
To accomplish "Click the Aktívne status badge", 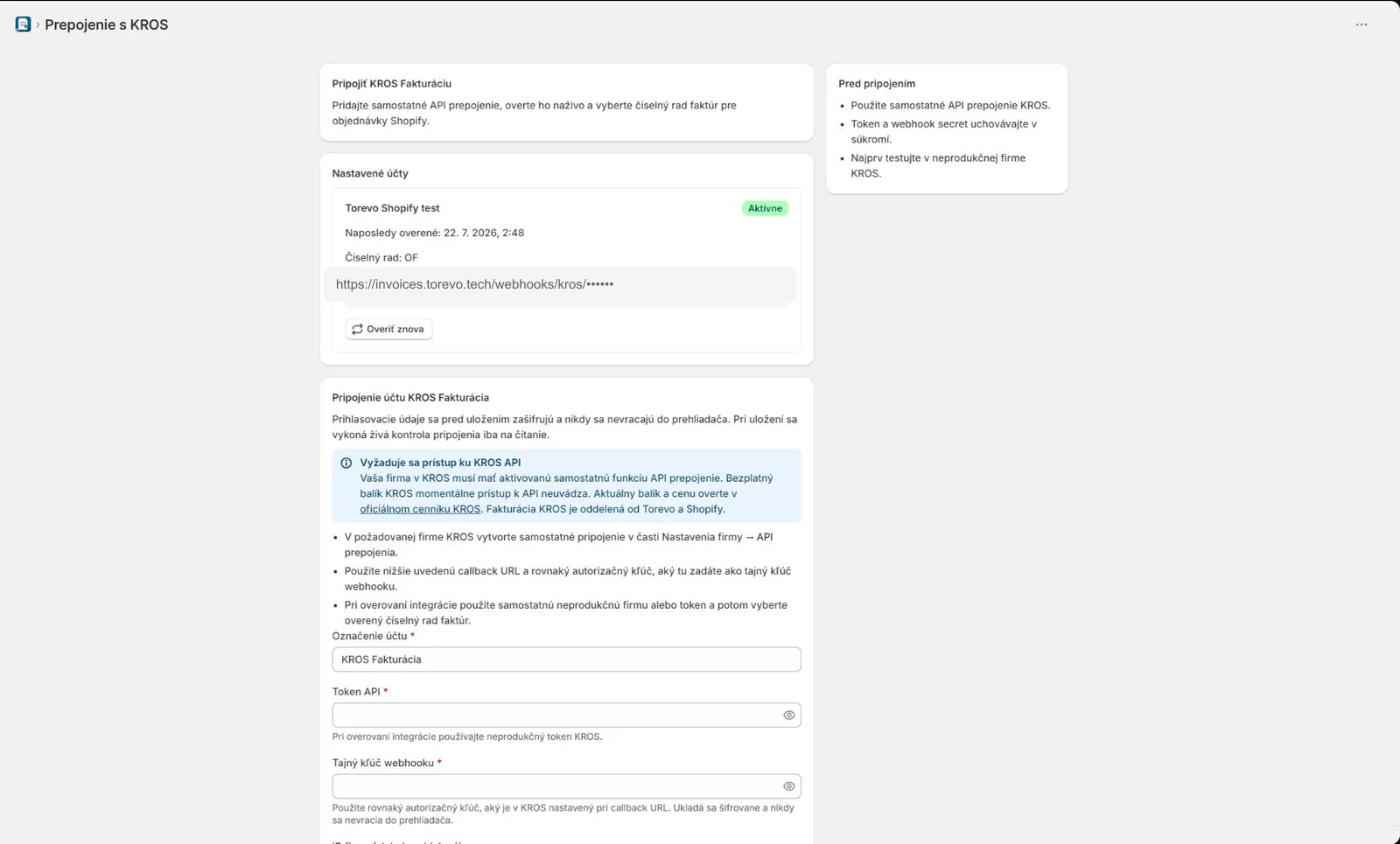I will [765, 208].
